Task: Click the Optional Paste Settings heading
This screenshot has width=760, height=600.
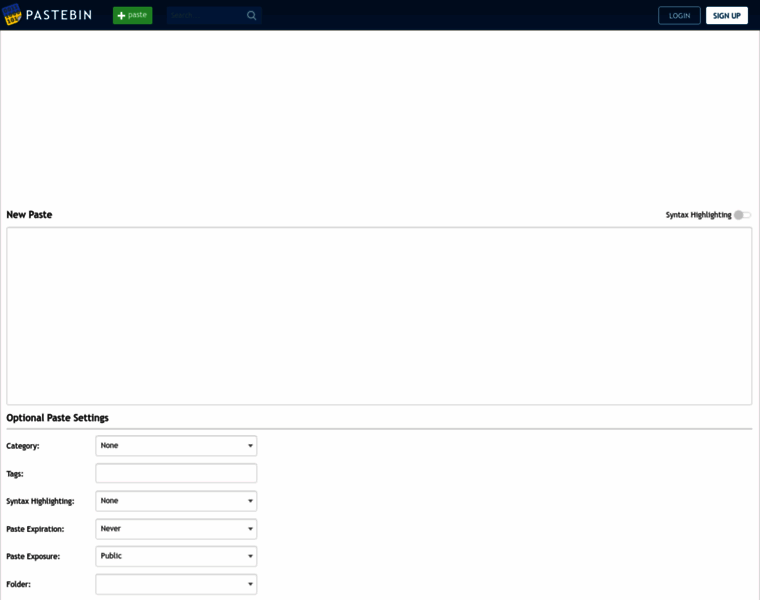Action: tap(57, 418)
